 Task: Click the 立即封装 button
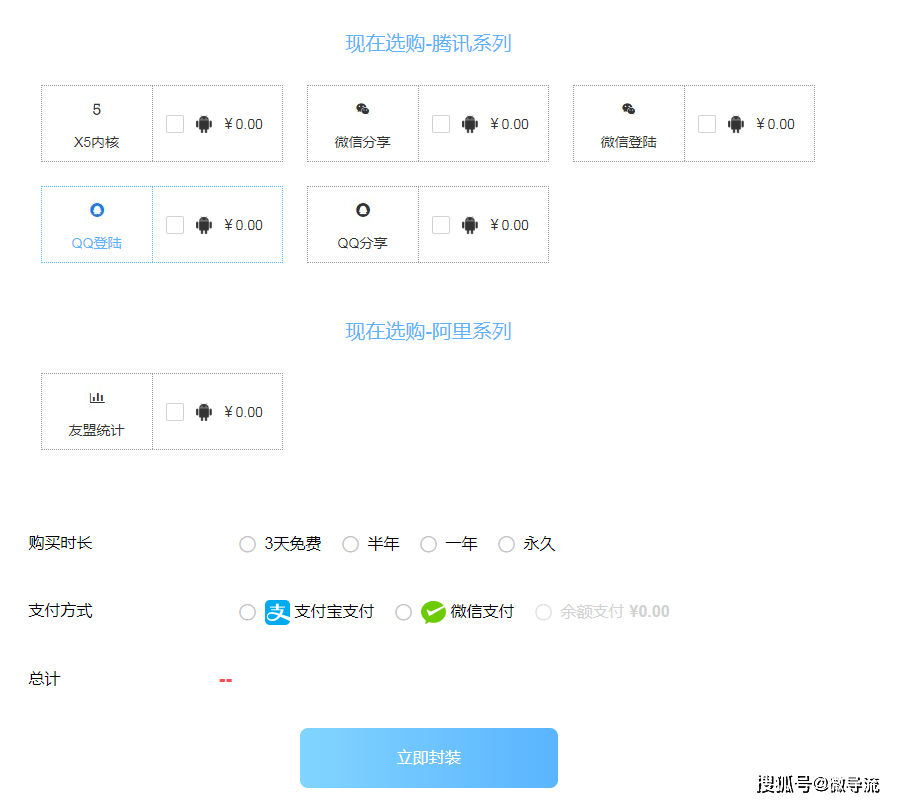pos(428,757)
